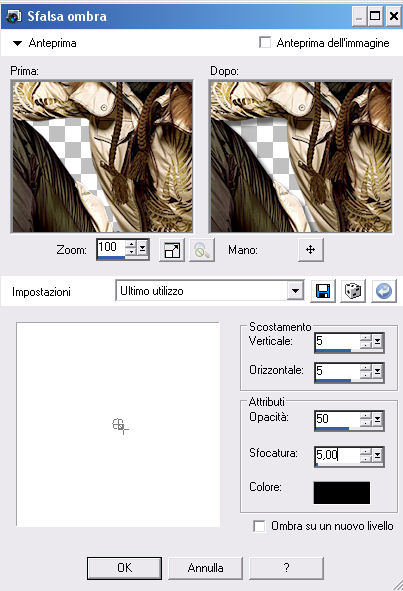Click the Verticale offset input field
Screen dimensions: 403x591
337,341
